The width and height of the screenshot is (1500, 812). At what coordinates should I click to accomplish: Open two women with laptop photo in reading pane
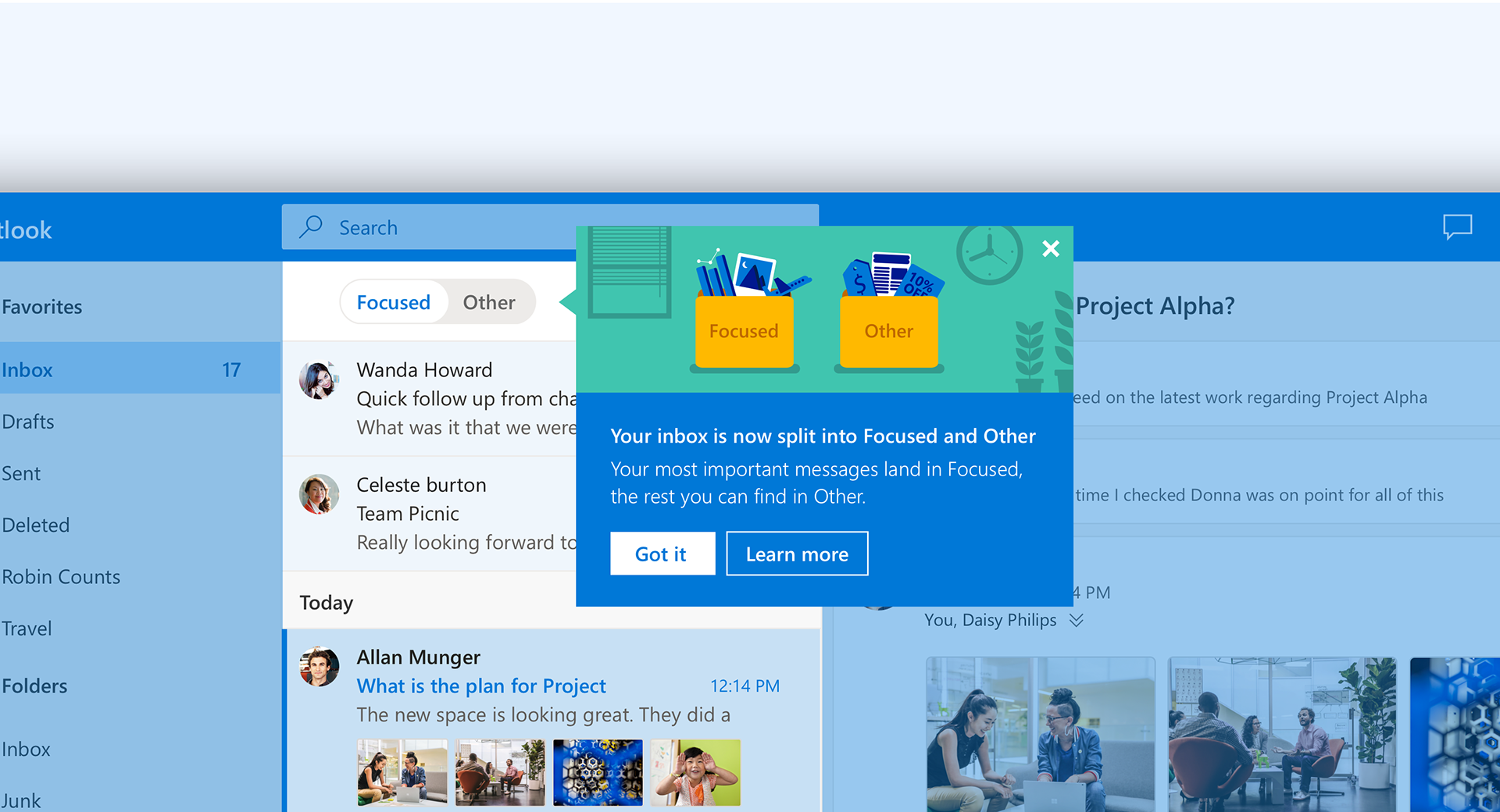pos(1040,735)
